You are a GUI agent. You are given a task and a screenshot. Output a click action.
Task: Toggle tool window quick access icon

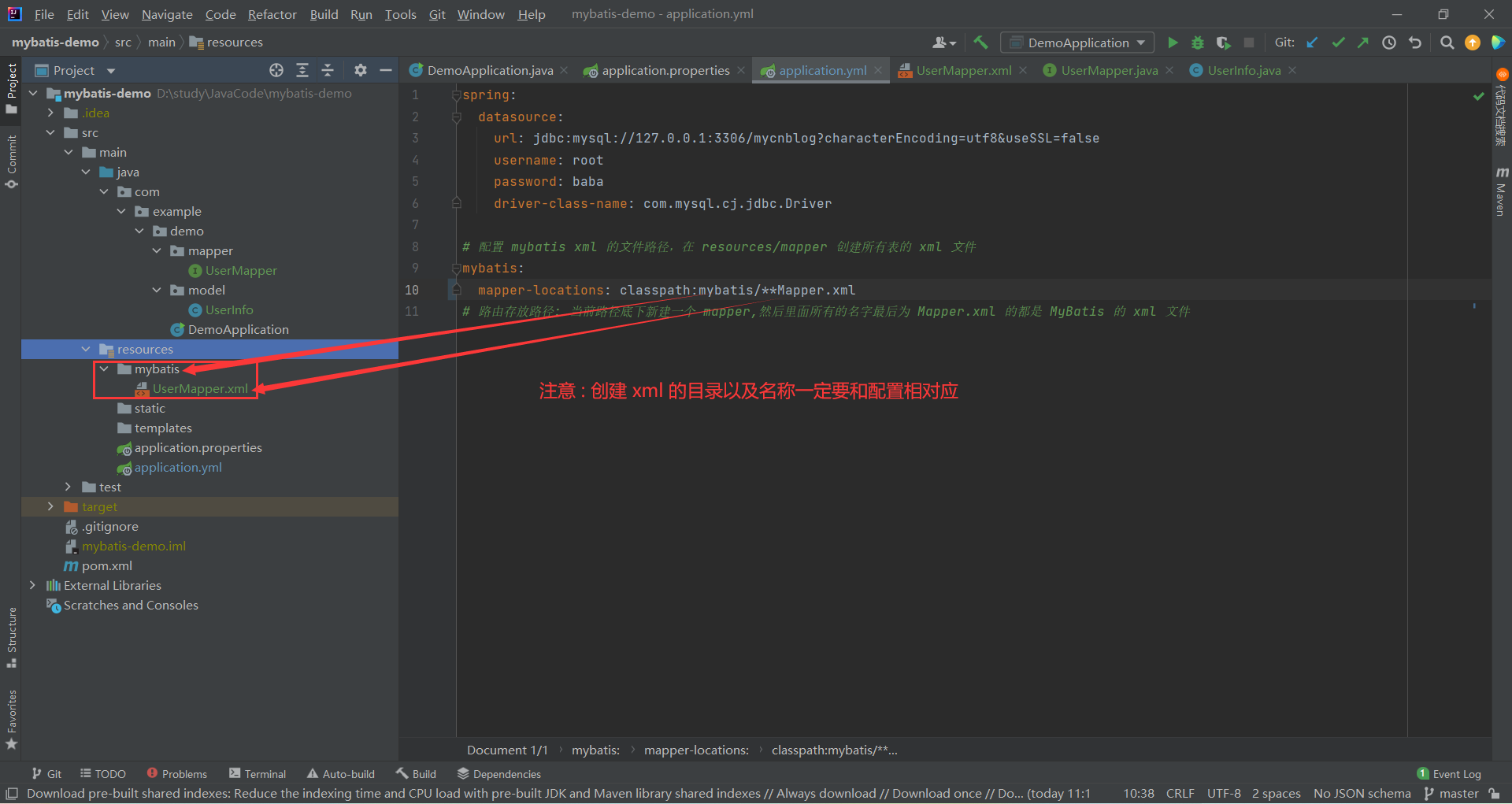pyautogui.click(x=11, y=794)
